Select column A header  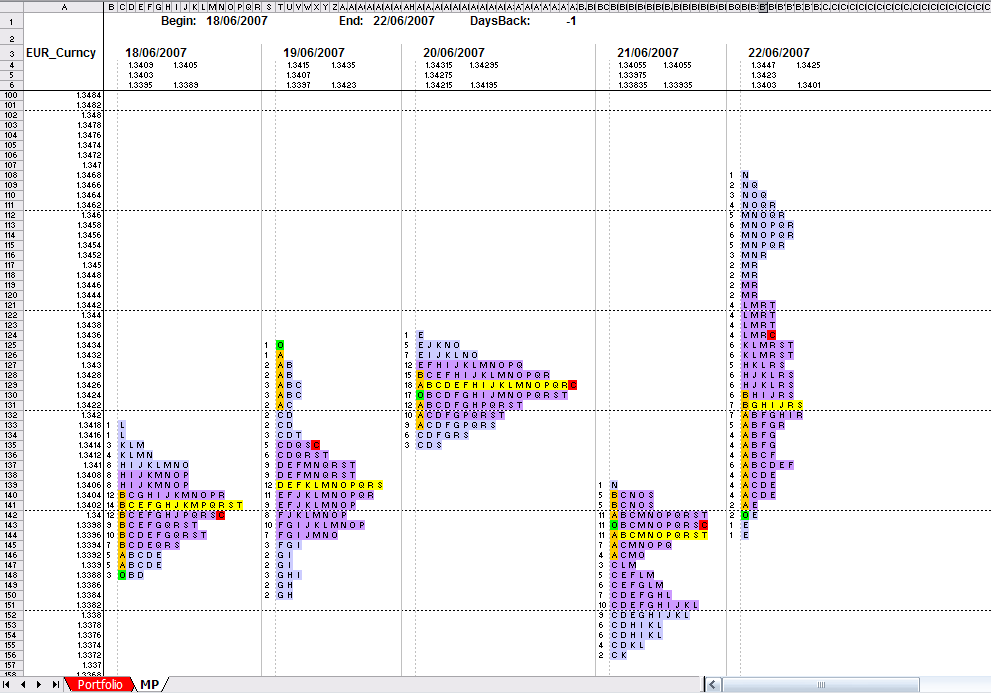[64, 7]
